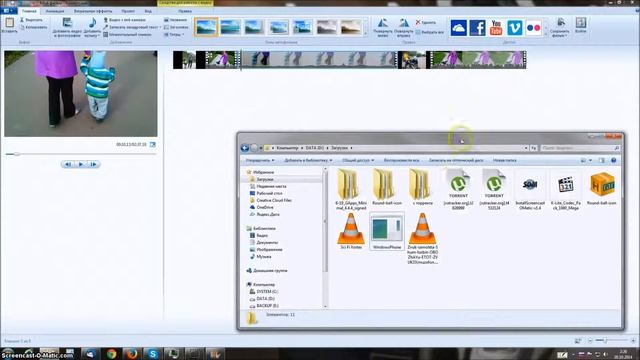
Task: Step to next frame in preview
Action: pyautogui.click(x=93, y=164)
